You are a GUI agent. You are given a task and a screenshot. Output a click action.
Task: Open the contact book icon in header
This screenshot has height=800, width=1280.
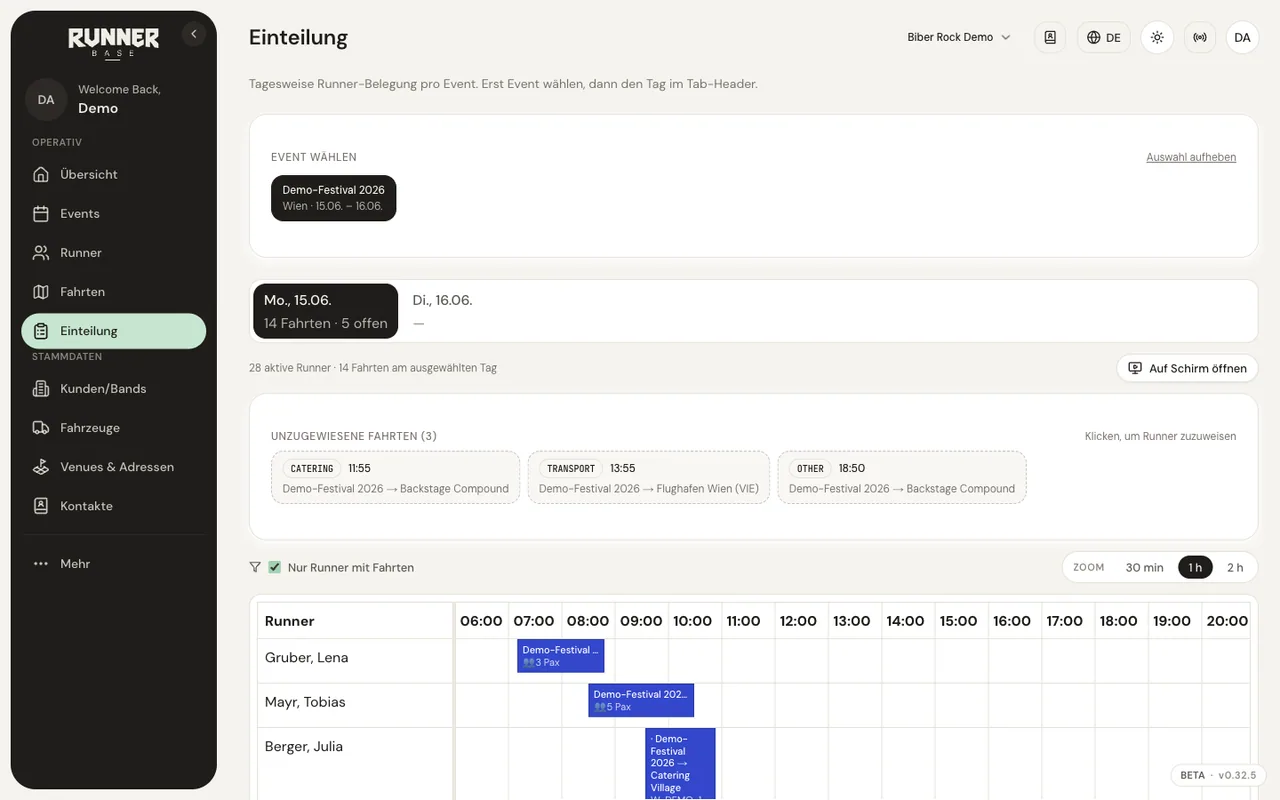pos(1050,37)
